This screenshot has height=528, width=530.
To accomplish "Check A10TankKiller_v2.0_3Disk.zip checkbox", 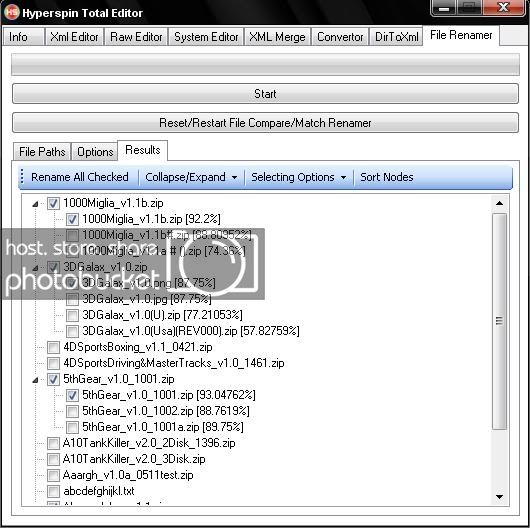I will 53,459.
